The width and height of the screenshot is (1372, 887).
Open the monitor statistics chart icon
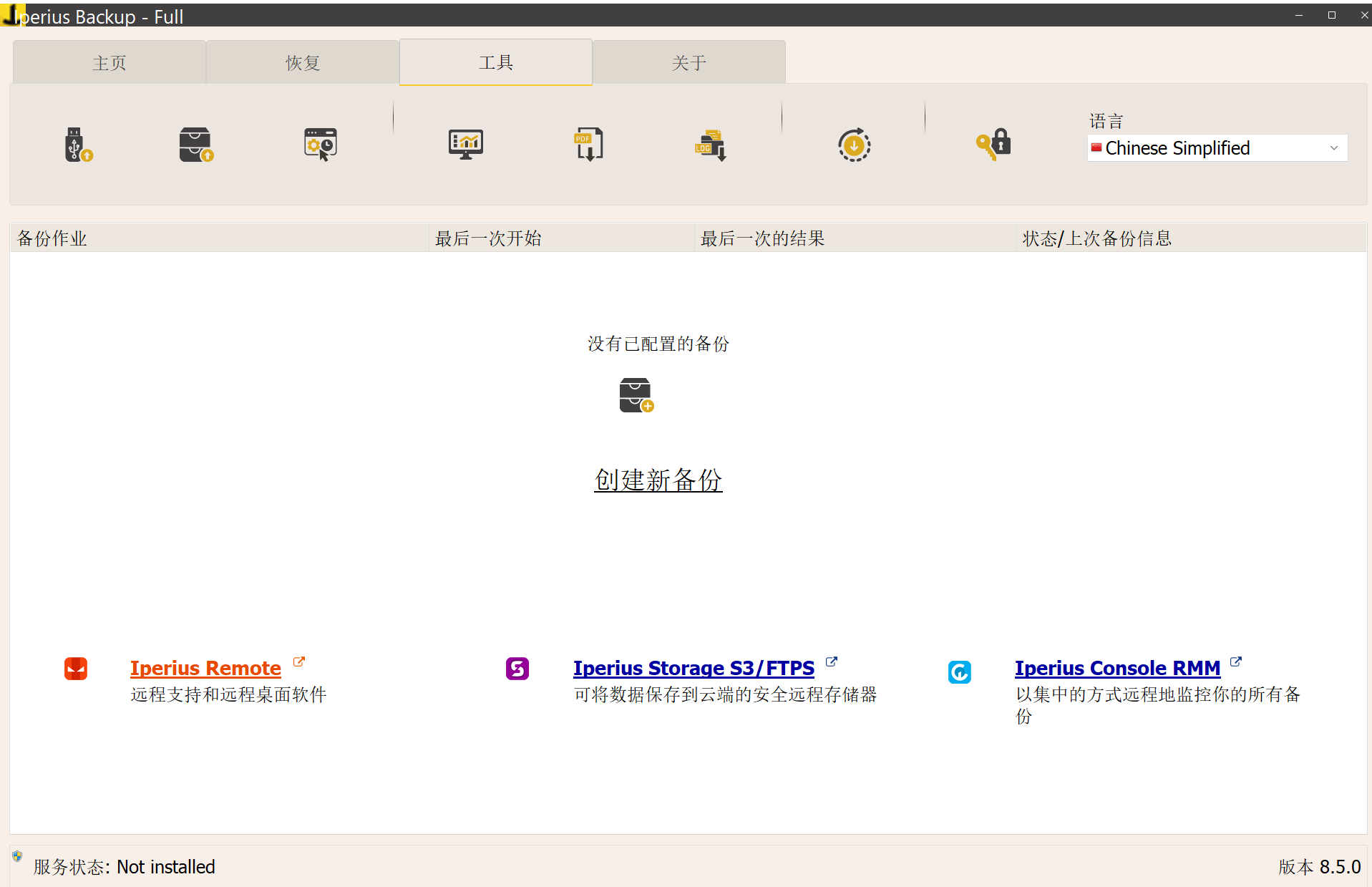coord(466,145)
